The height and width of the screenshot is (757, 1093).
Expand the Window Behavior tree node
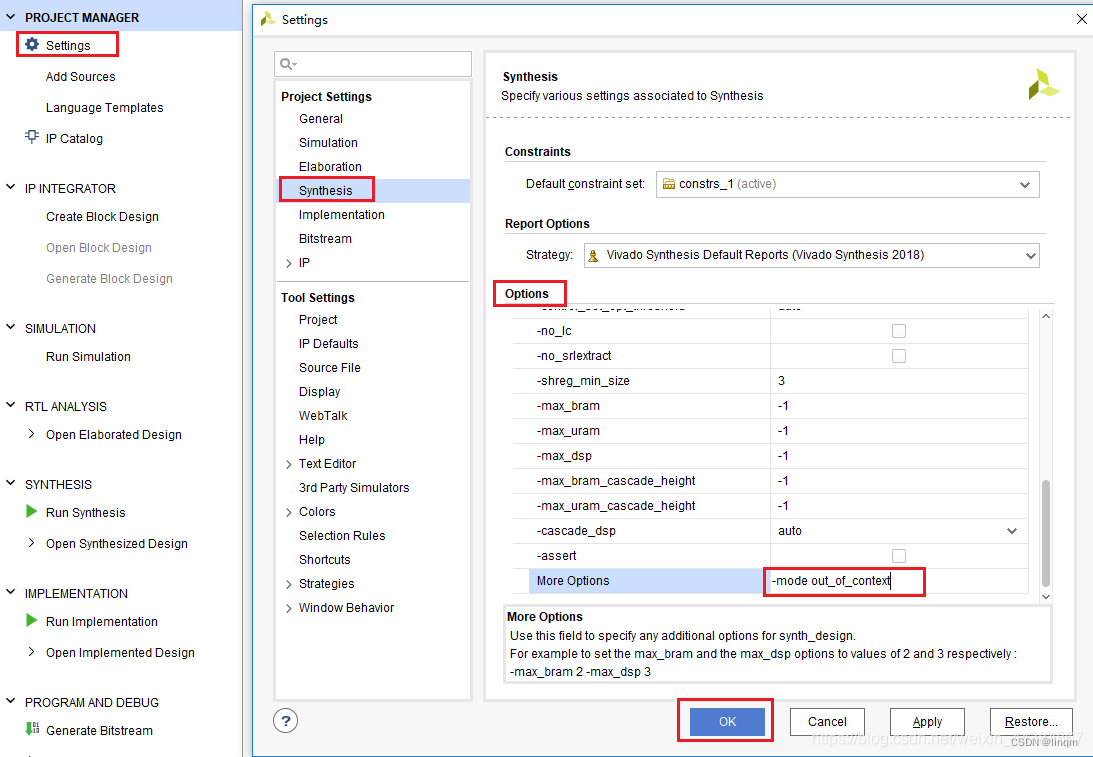[x=289, y=609]
